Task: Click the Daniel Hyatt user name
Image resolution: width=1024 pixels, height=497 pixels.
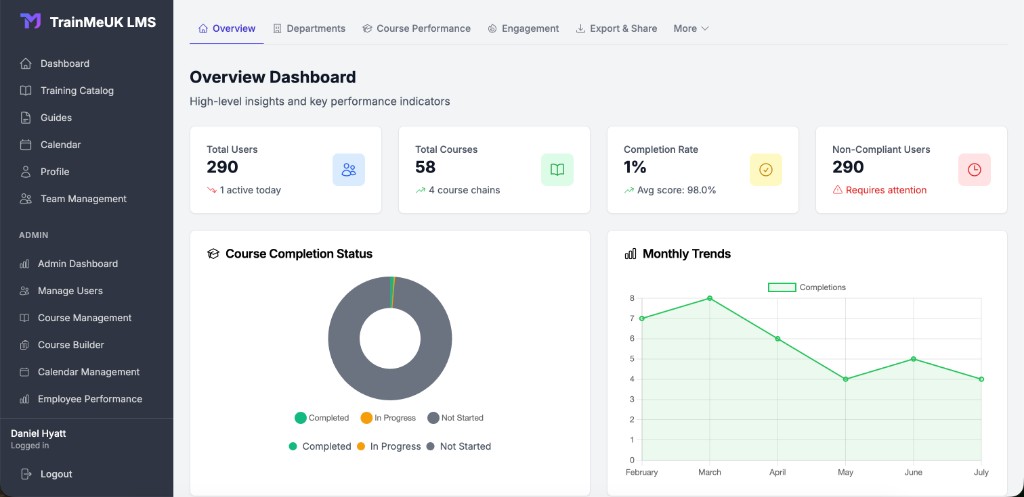Action: click(39, 434)
